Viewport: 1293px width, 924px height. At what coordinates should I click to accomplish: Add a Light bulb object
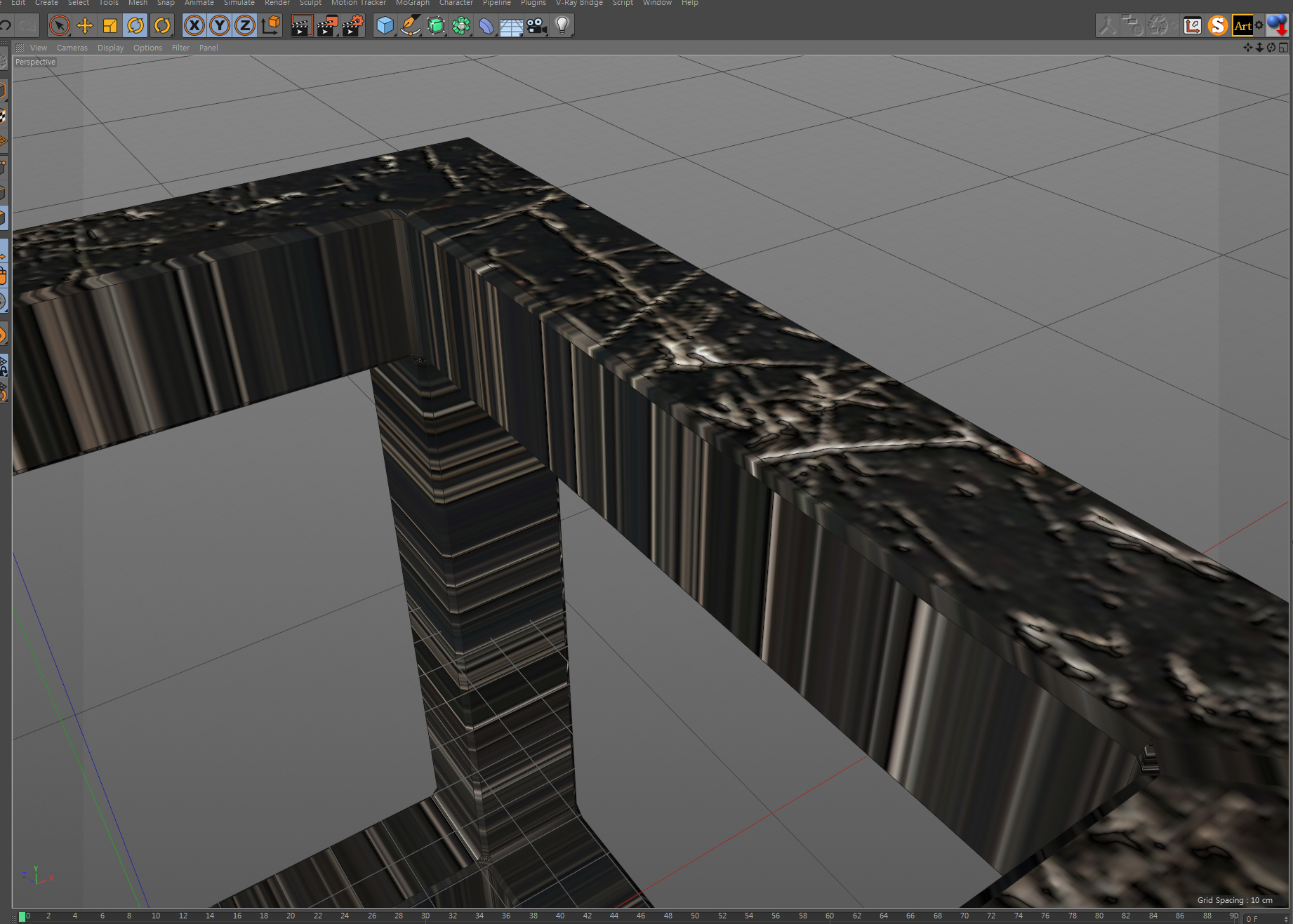coord(562,26)
